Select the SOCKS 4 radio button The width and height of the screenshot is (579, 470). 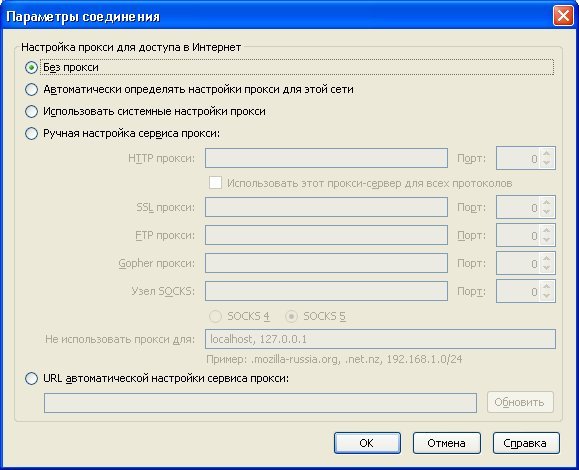215,316
